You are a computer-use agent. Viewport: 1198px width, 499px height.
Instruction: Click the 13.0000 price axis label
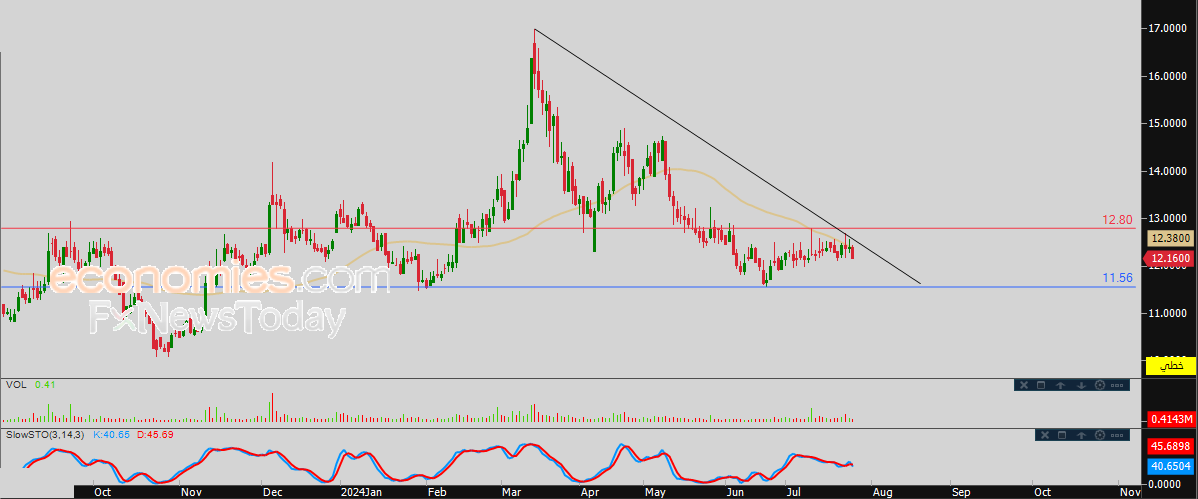1166,219
